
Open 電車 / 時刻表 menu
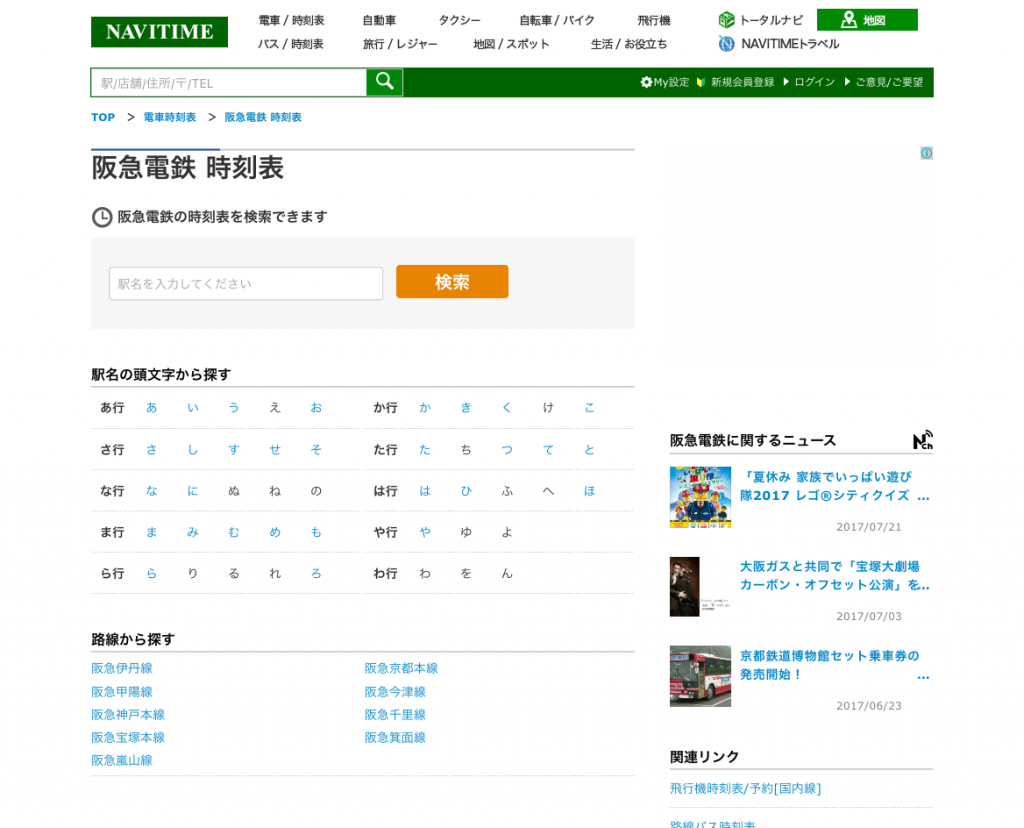[291, 20]
